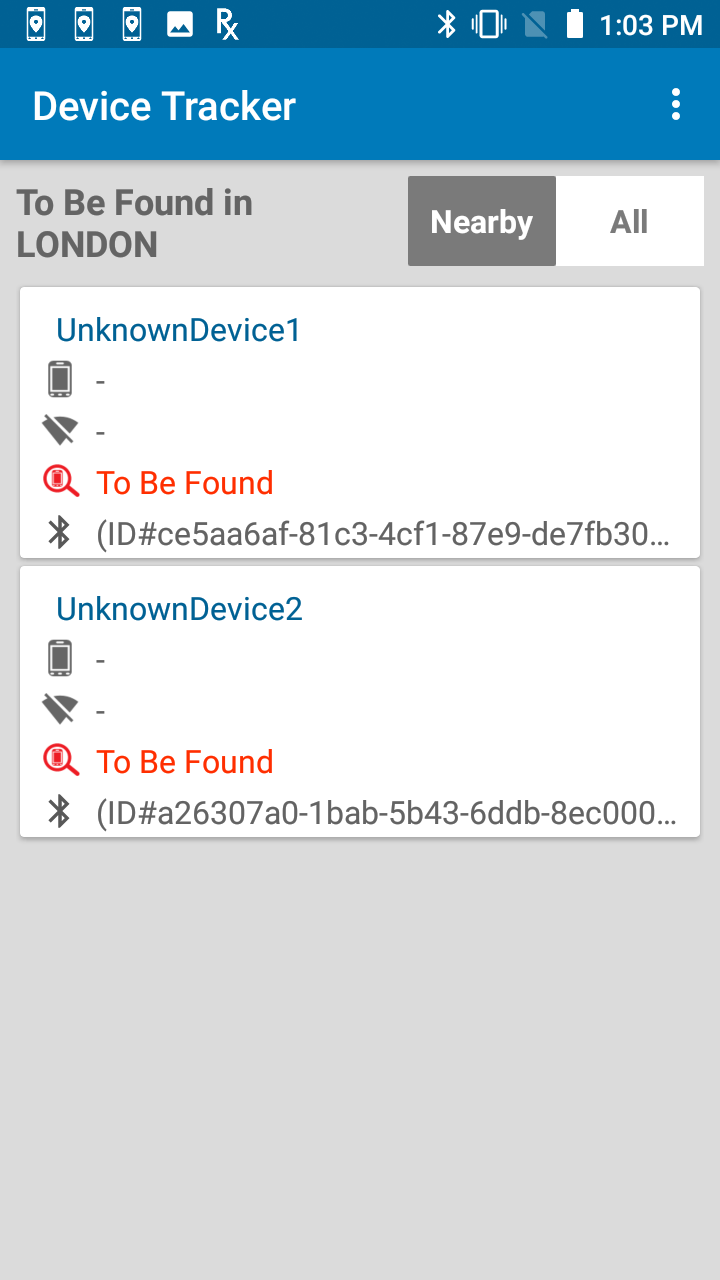Tap the Rx notification icon in status bar
This screenshot has height=1280, width=720.
(x=228, y=24)
